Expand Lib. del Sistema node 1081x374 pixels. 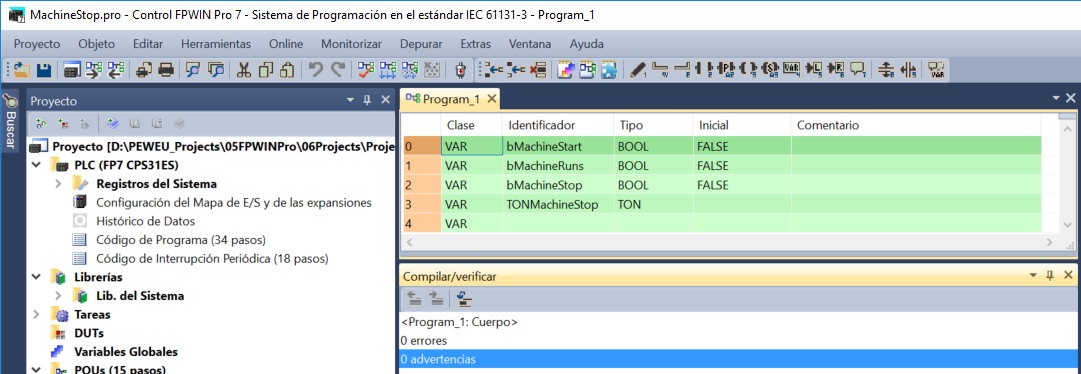pyautogui.click(x=58, y=296)
